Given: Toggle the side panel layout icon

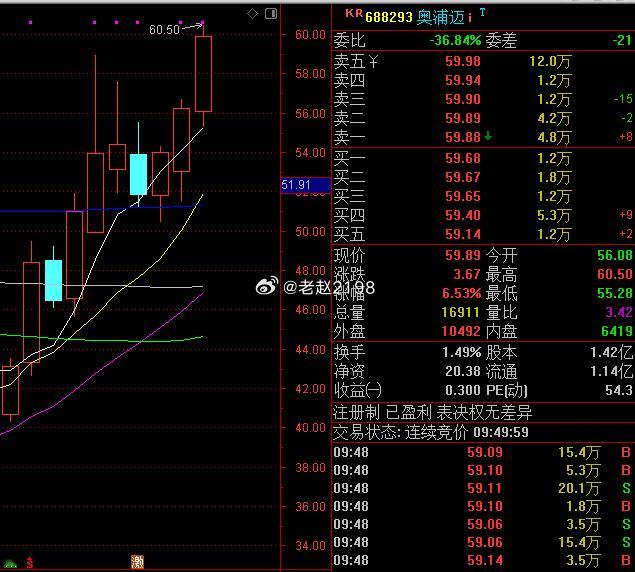Looking at the screenshot, I should pyautogui.click(x=271, y=14).
